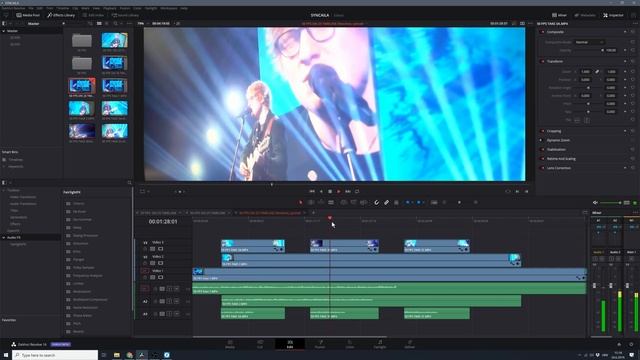Select Audio FX category in Effects Library
Image resolution: width=640 pixels, height=360 pixels.
(x=14, y=237)
